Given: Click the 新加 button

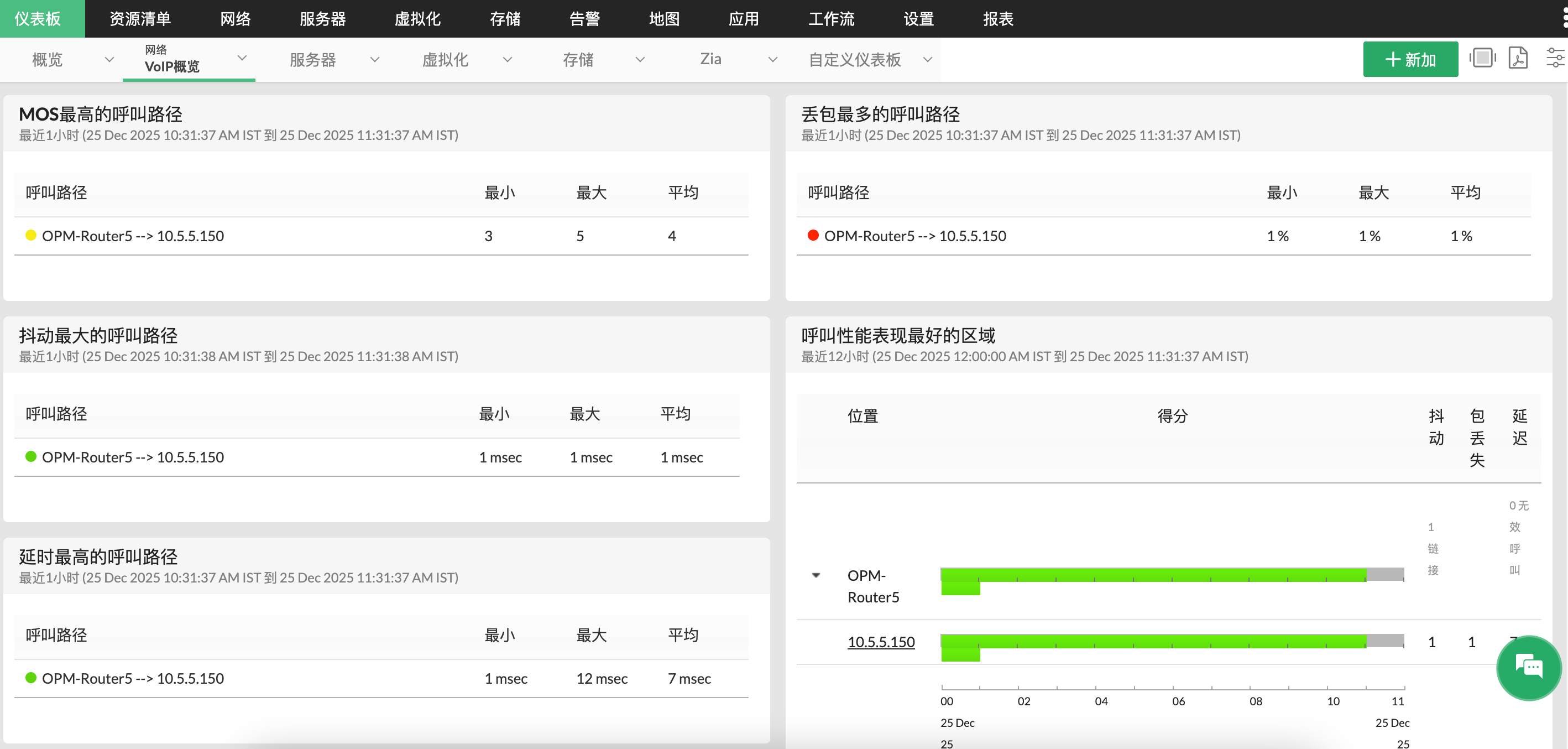Looking at the screenshot, I should pyautogui.click(x=1410, y=59).
